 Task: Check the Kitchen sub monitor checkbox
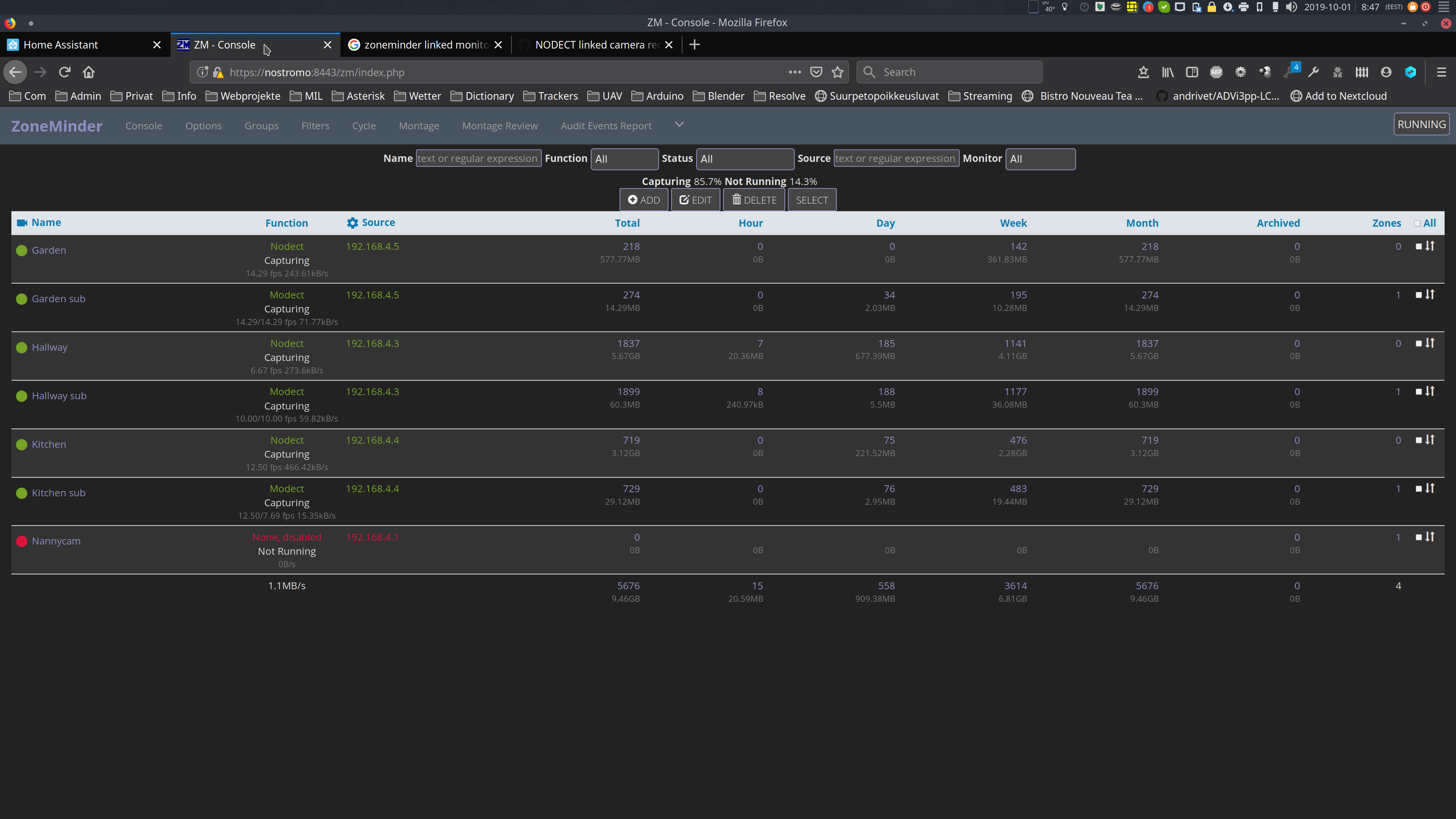click(x=1419, y=489)
